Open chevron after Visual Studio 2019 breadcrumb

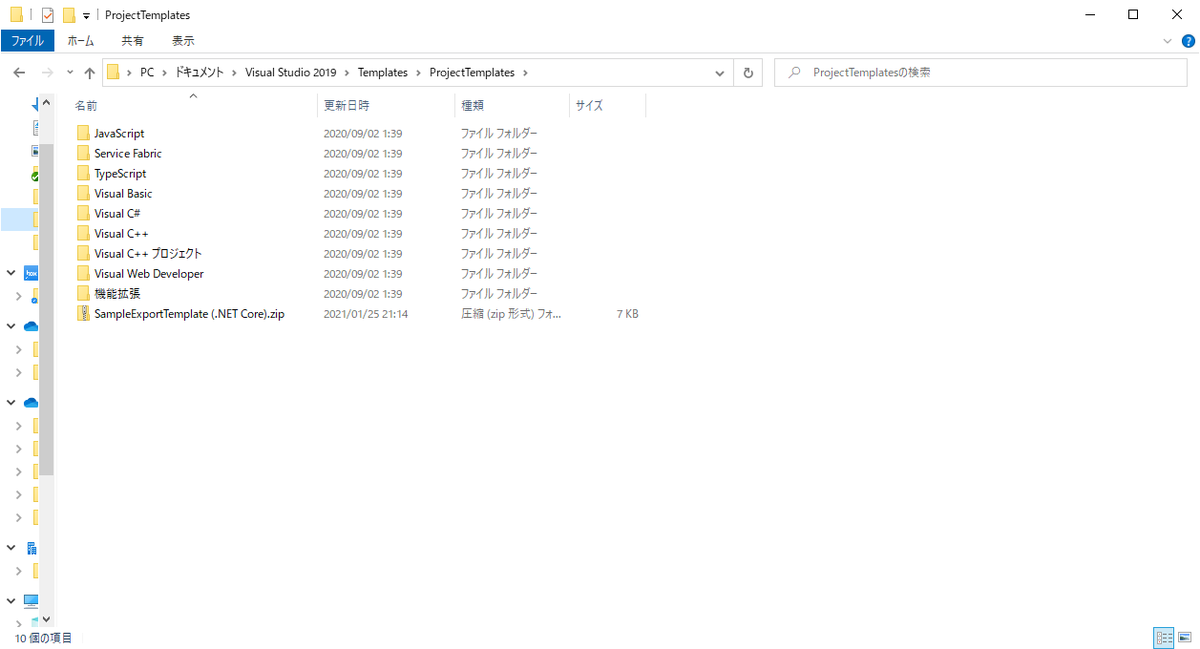point(348,73)
